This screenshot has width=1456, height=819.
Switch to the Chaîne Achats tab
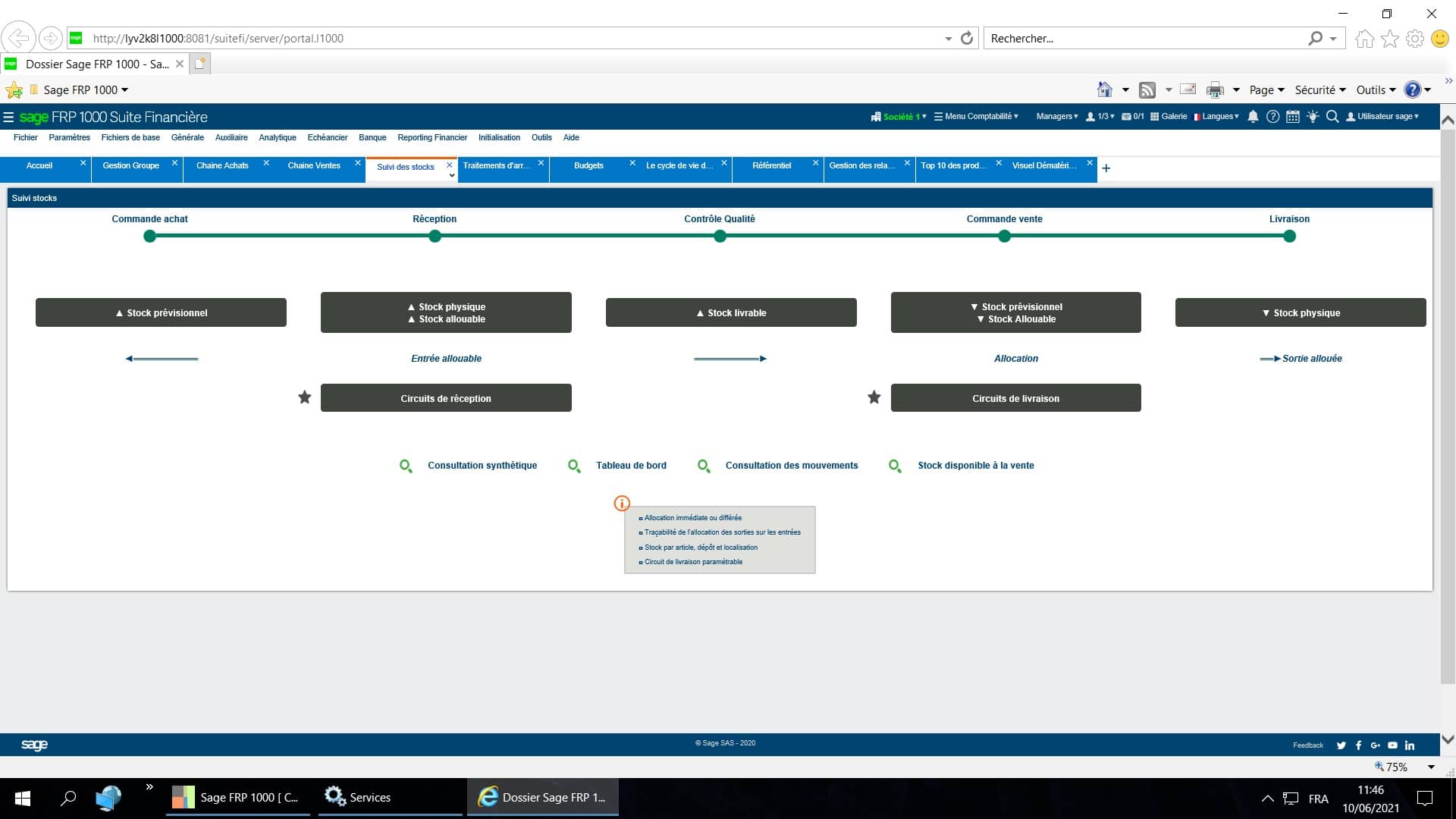[222, 165]
